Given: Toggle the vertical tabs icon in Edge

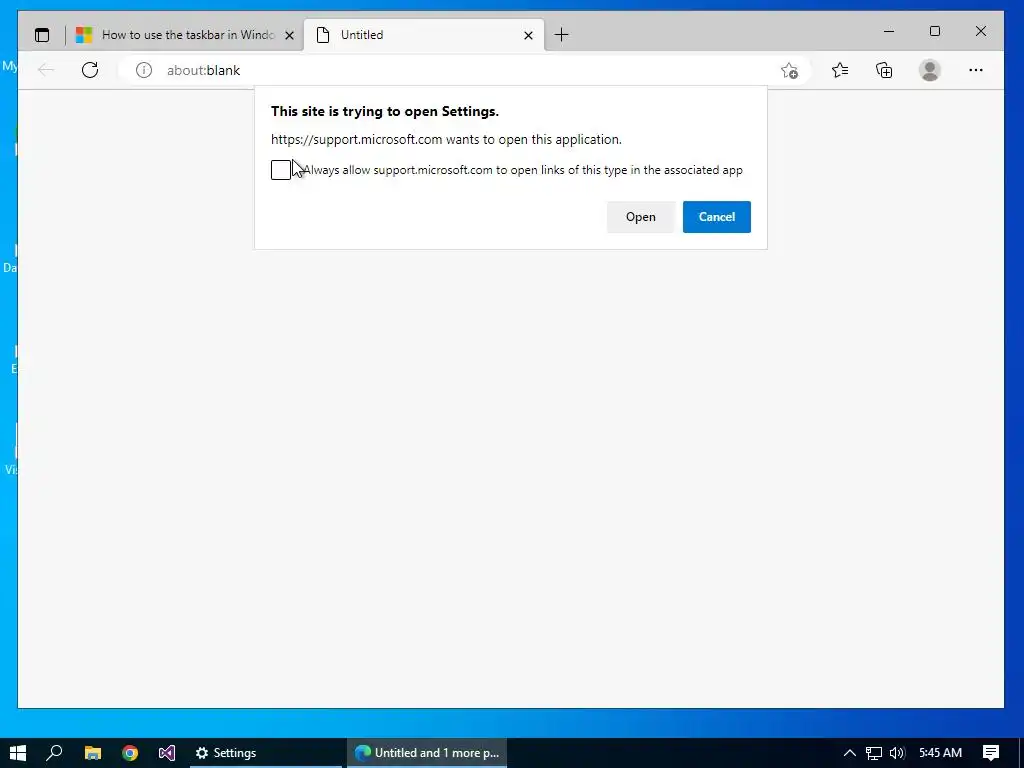Looking at the screenshot, I should 42,35.
